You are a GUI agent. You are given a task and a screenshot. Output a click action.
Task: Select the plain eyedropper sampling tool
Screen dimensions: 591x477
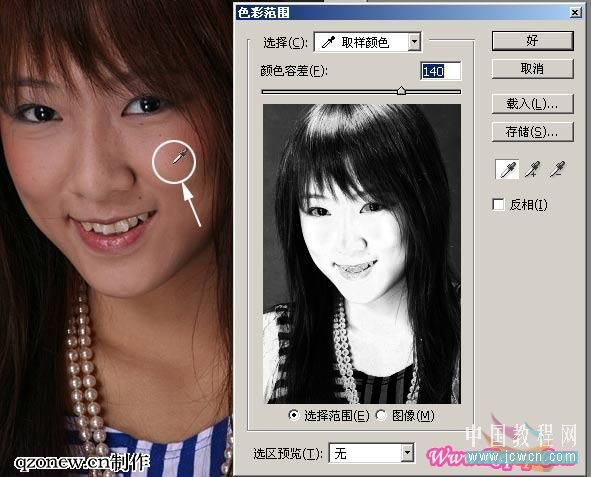[507, 169]
